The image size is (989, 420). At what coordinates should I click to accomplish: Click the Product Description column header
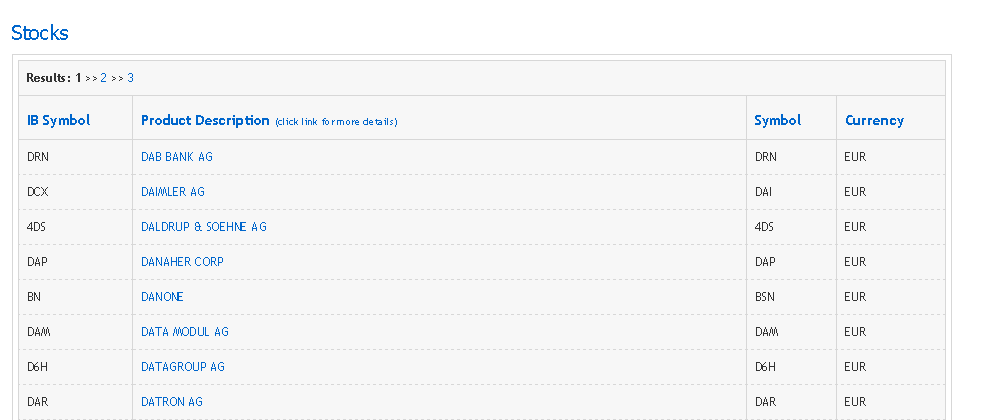(x=205, y=120)
